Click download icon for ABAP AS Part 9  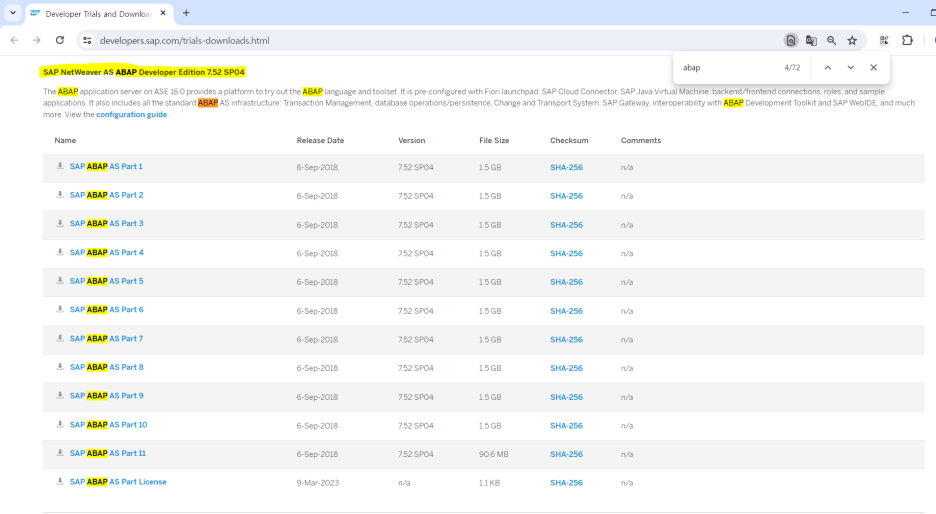tap(60, 395)
